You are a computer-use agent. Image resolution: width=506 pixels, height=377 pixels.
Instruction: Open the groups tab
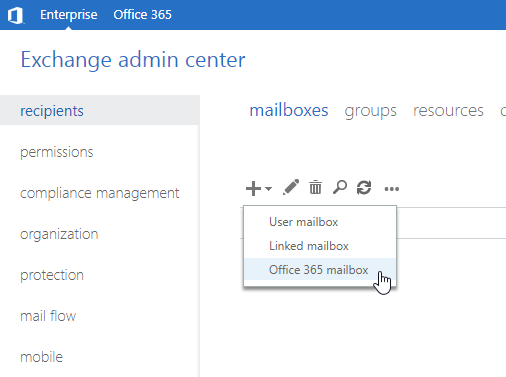coord(370,111)
